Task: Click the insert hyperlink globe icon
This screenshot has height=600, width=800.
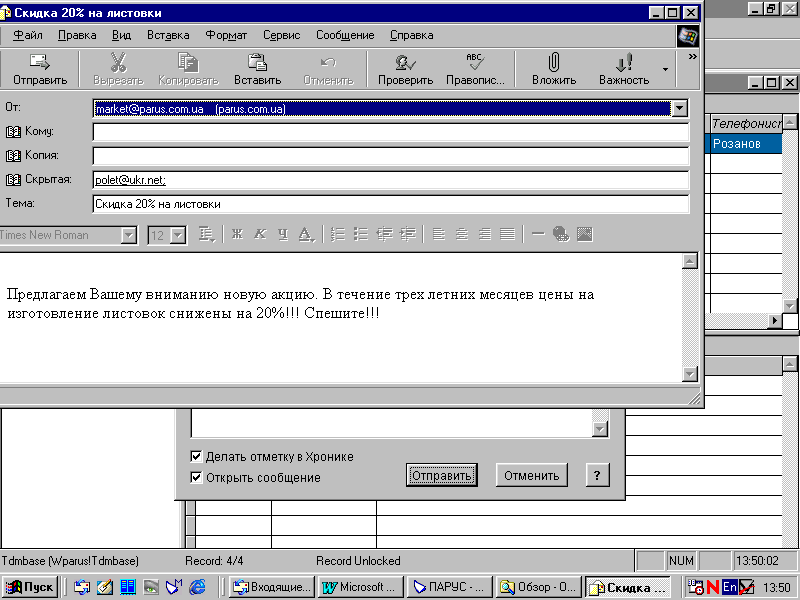Action: click(561, 234)
